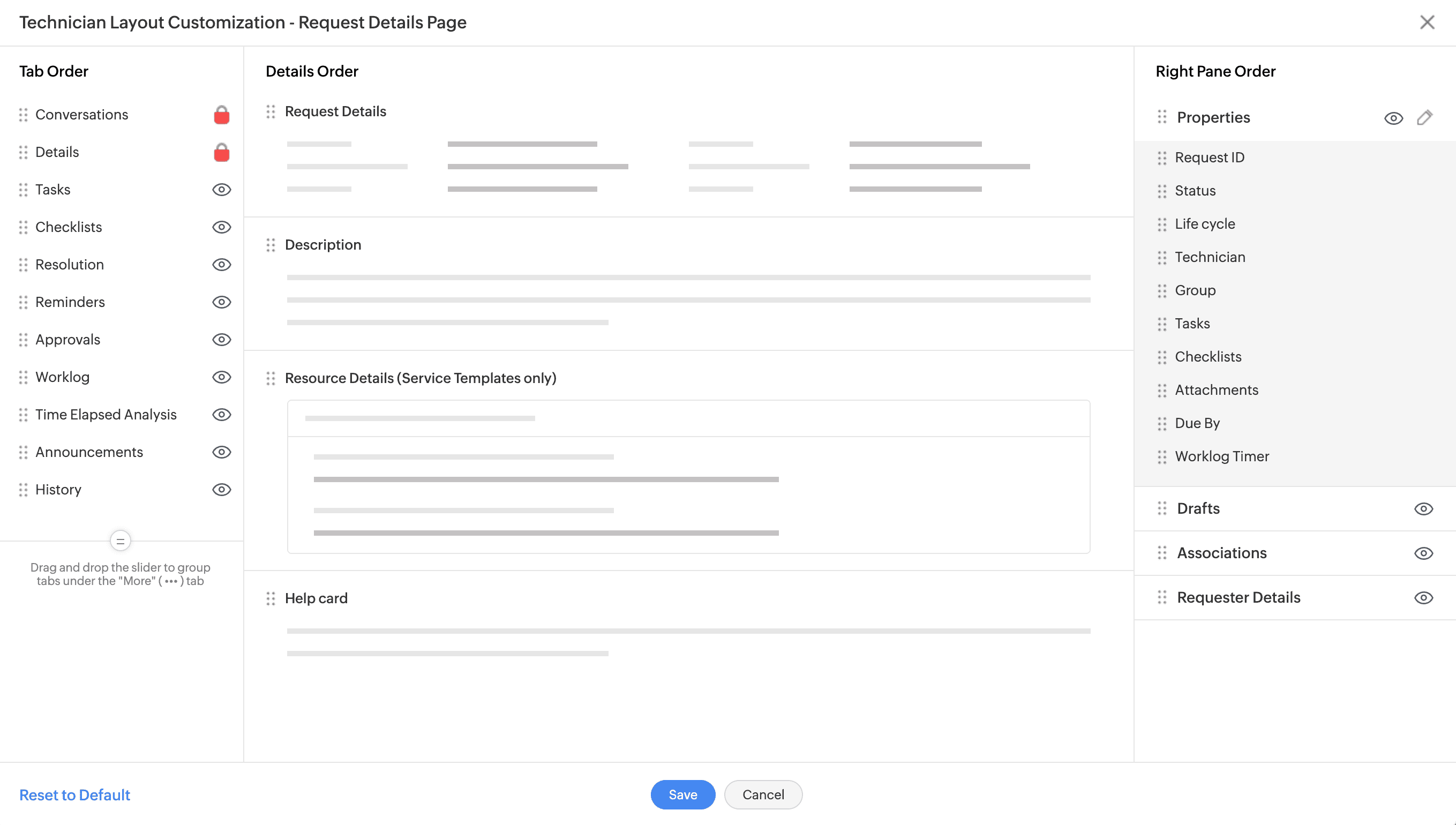Click drag handle next to Resource Details
Viewport: 1456px width, 825px height.
(x=271, y=379)
